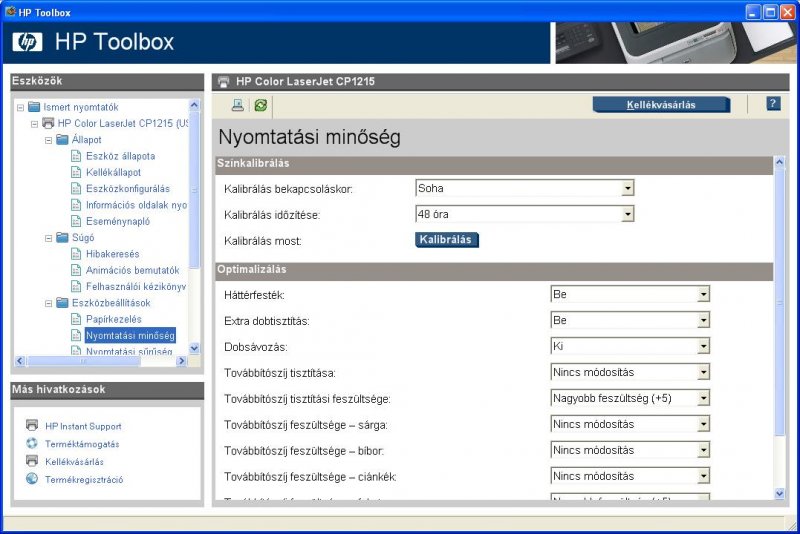The height and width of the screenshot is (534, 800).
Task: Open the Továbbítószíj tisztítási feszültsége dropdown
Action: [x=703, y=398]
